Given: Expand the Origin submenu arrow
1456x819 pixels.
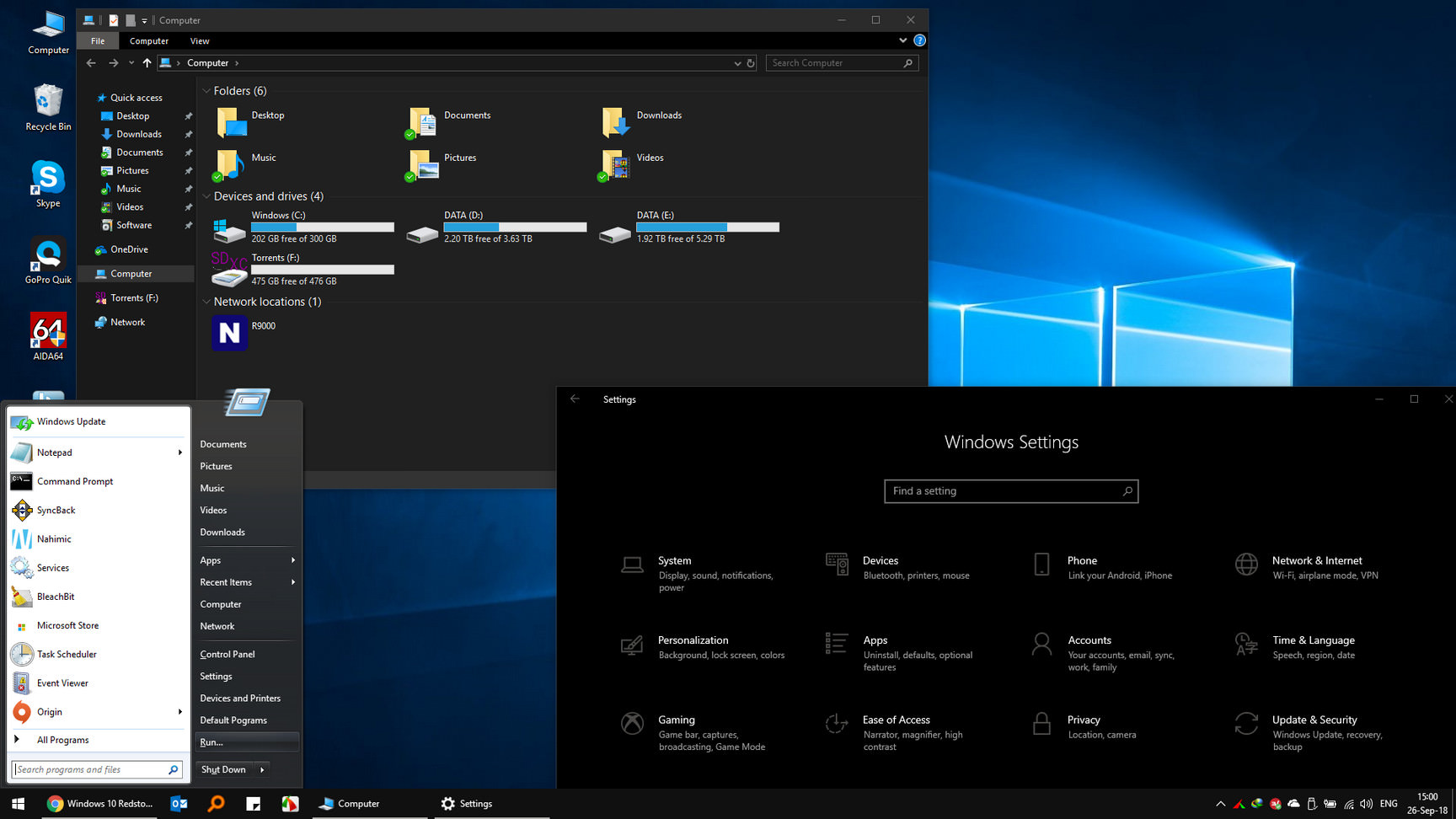Looking at the screenshot, I should [180, 712].
